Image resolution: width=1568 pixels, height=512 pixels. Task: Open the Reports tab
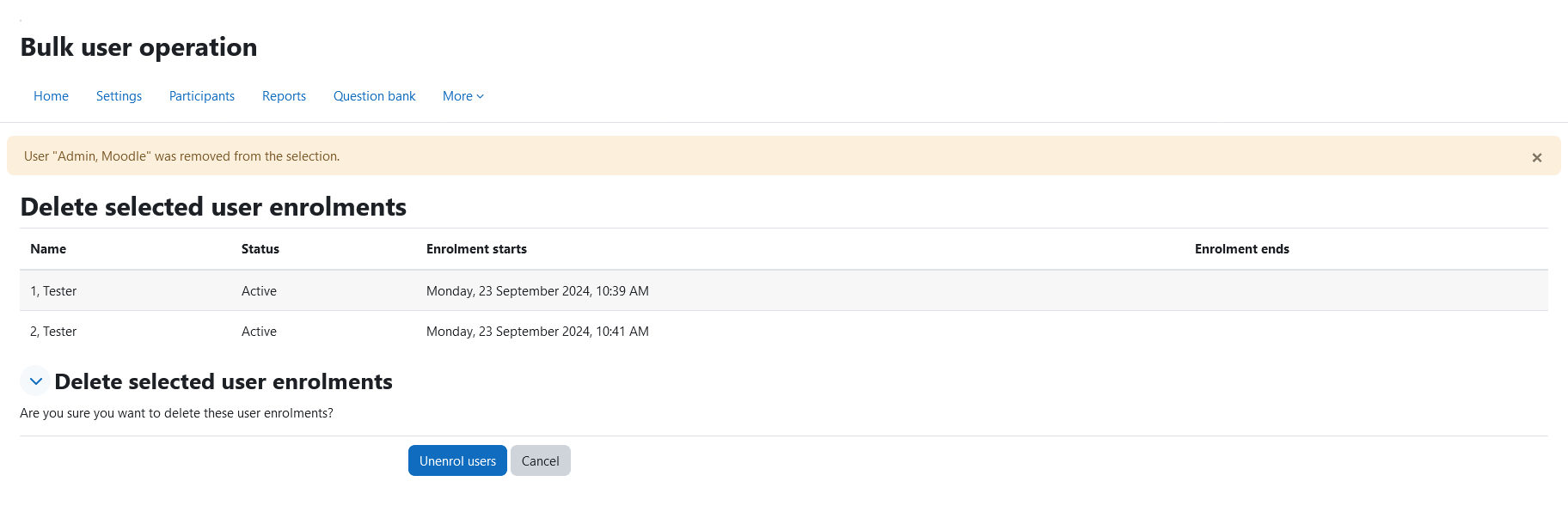tap(284, 96)
